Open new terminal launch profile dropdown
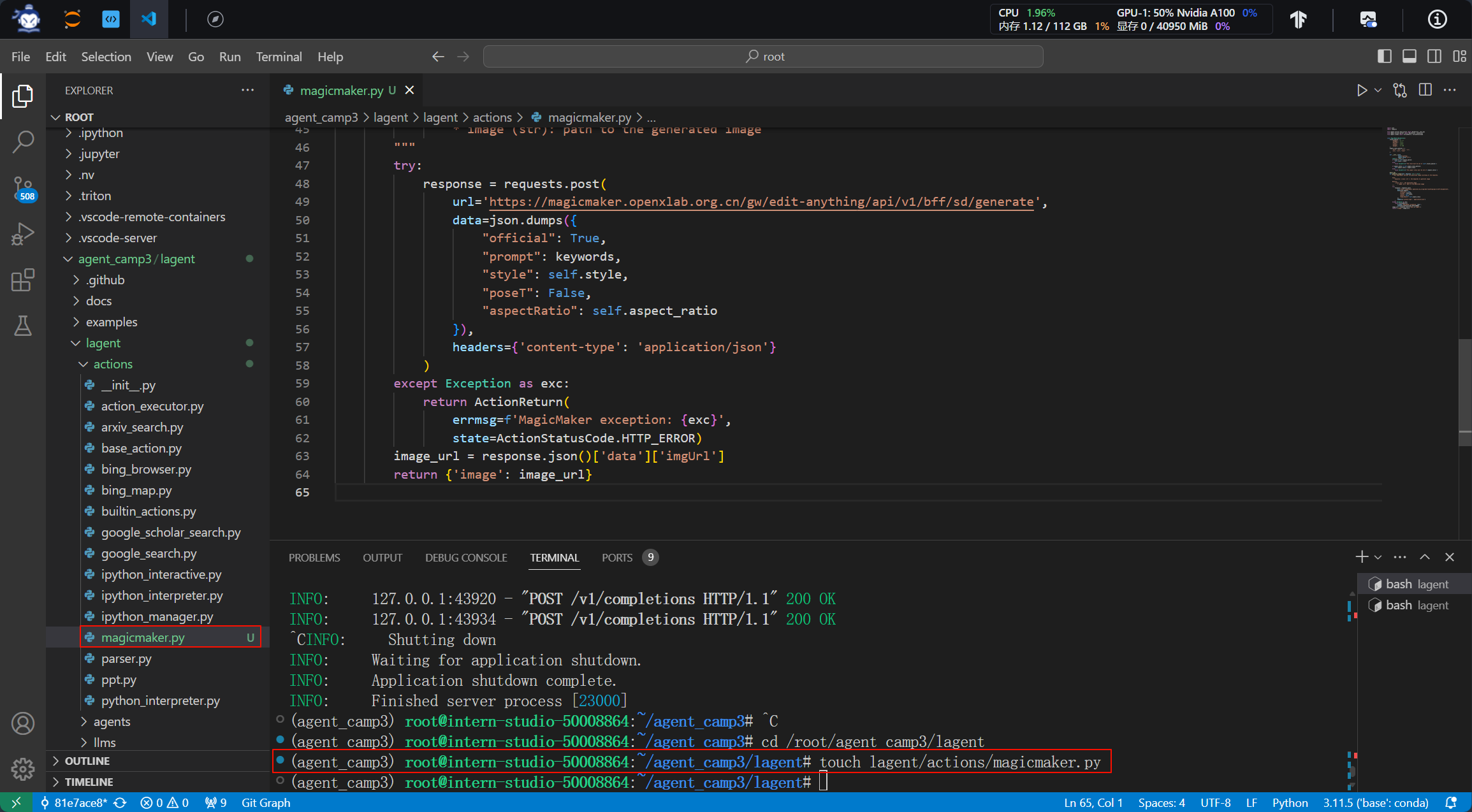 [1378, 557]
